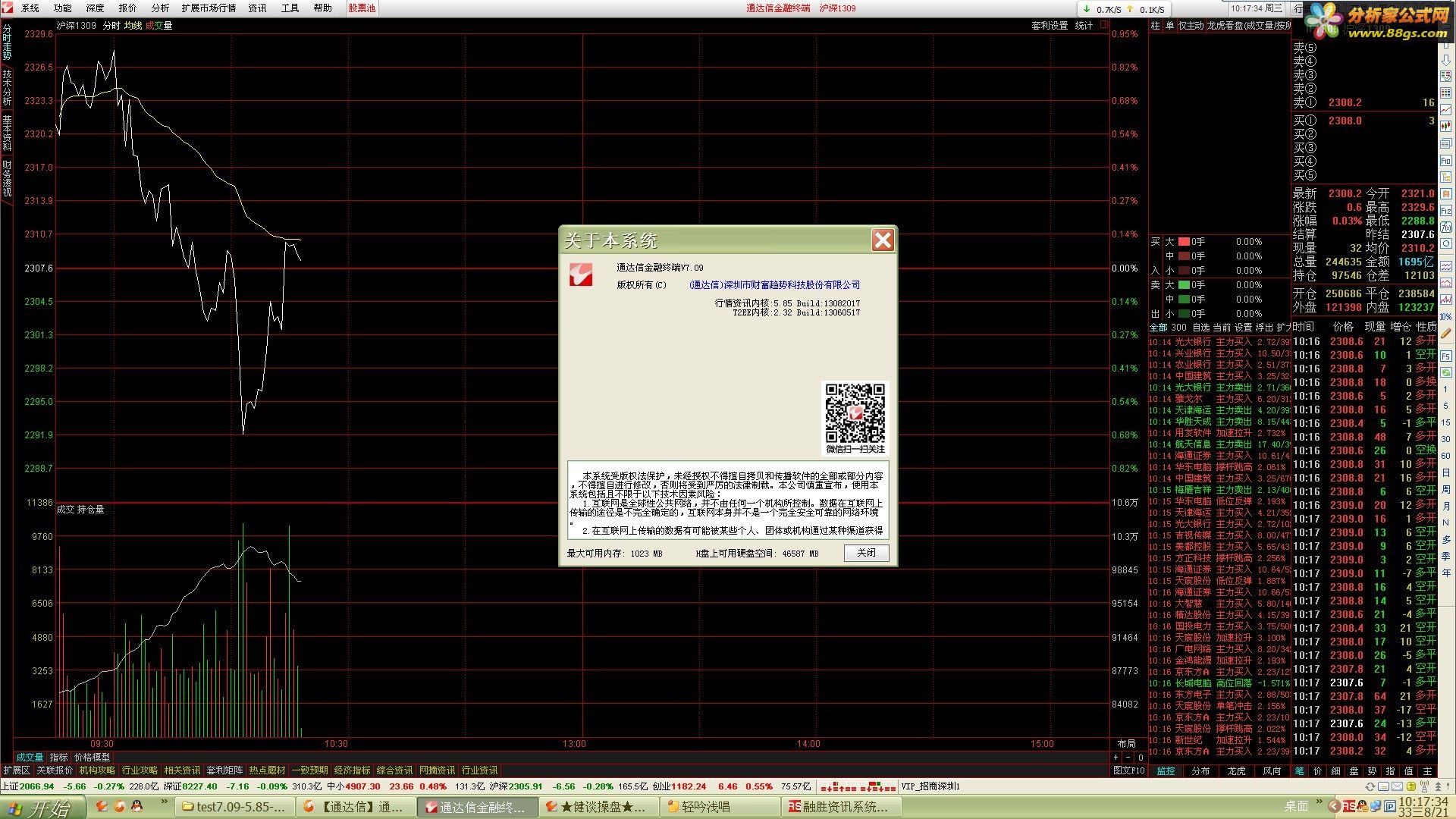Click the plus zoom button under 布局
This screenshot has height=819, width=1456.
point(1116,758)
